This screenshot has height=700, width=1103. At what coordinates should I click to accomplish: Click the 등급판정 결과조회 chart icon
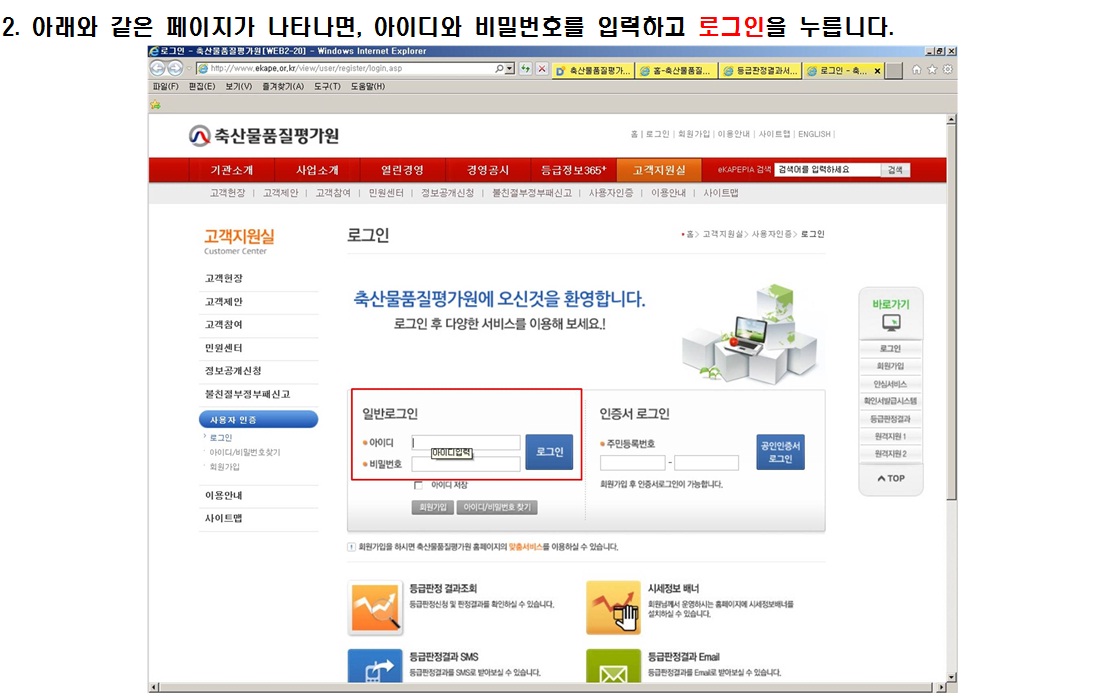point(375,607)
